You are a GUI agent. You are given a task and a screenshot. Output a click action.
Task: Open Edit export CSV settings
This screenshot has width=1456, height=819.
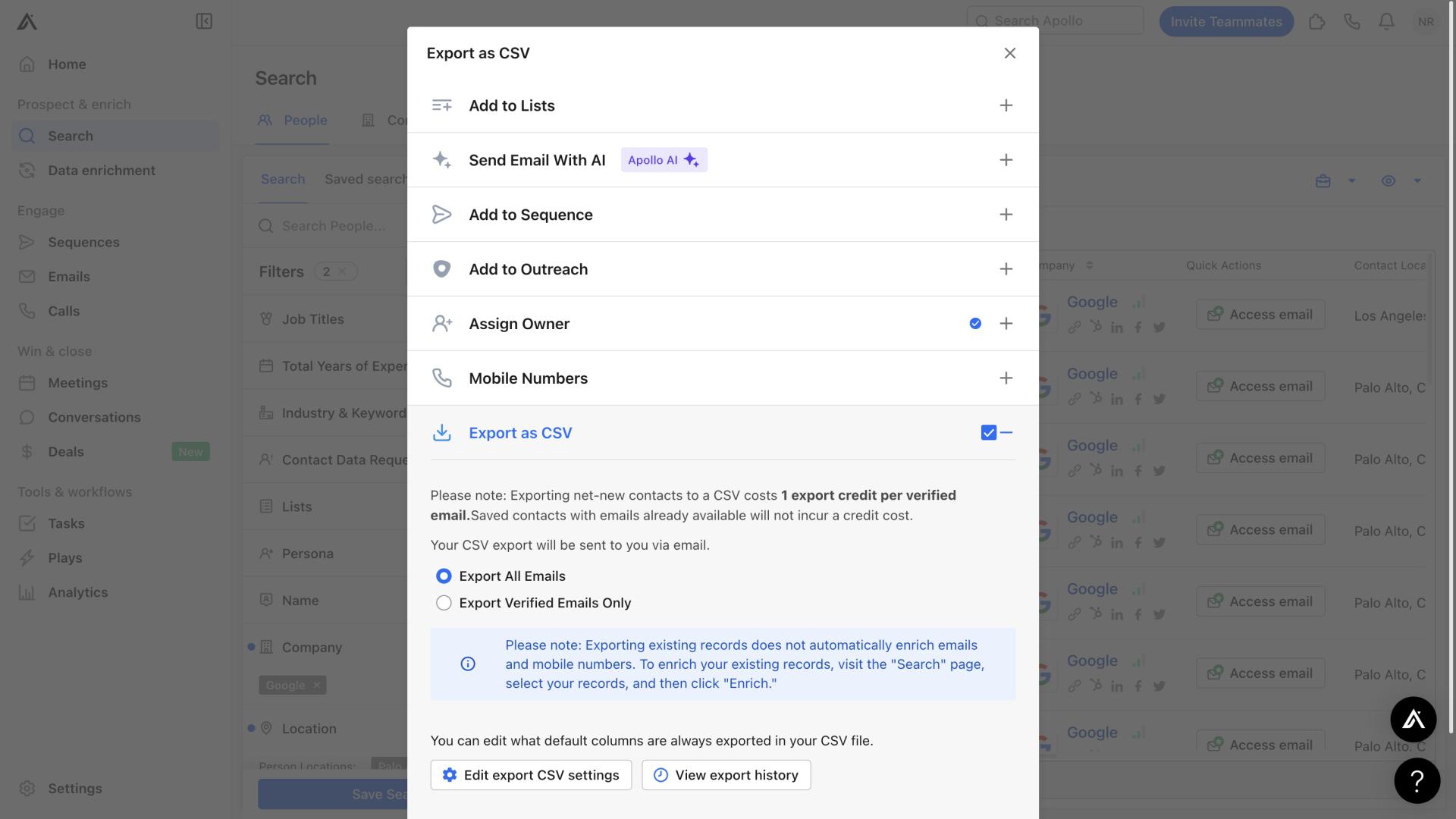coord(530,775)
